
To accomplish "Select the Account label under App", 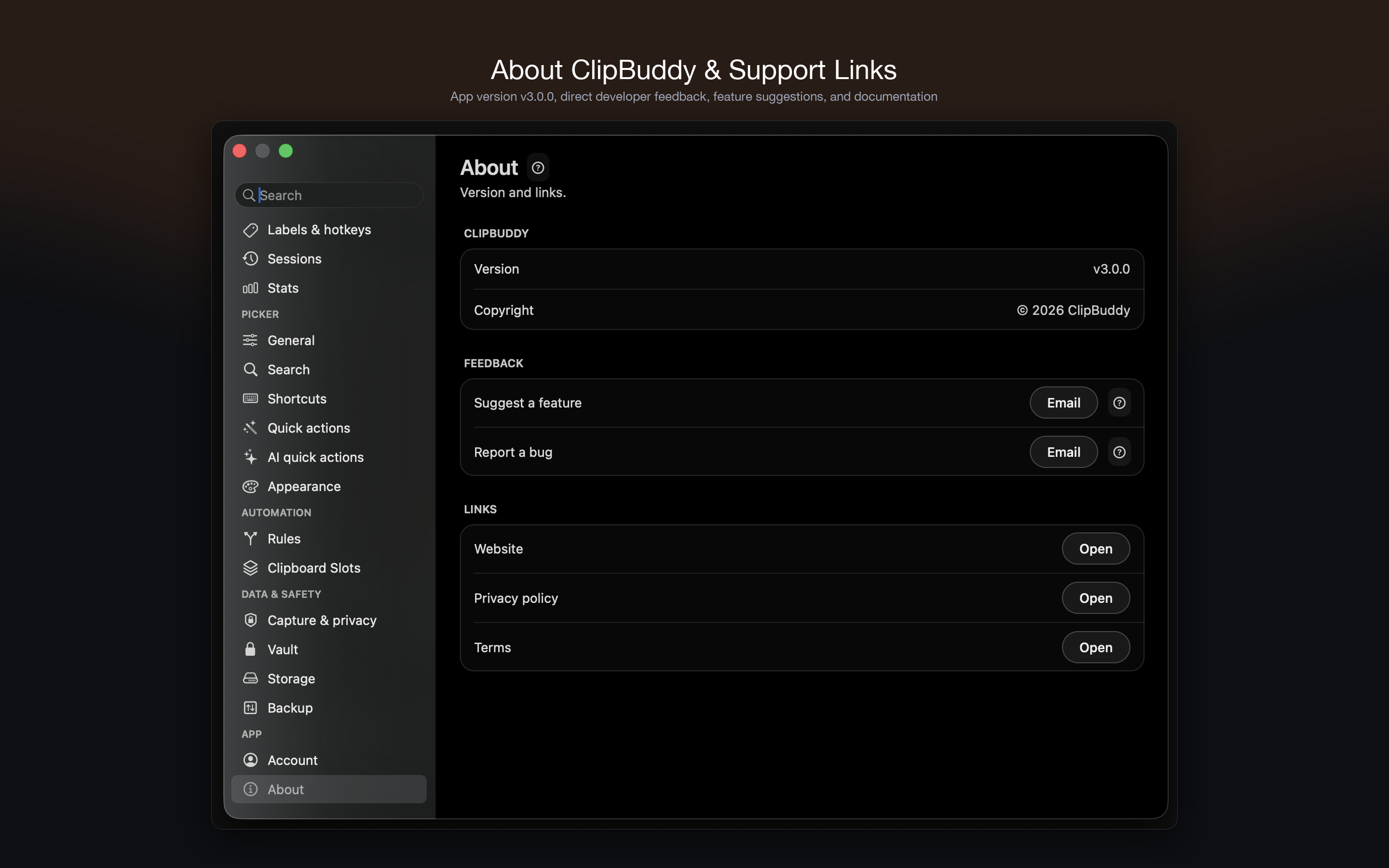I will pyautogui.click(x=292, y=760).
